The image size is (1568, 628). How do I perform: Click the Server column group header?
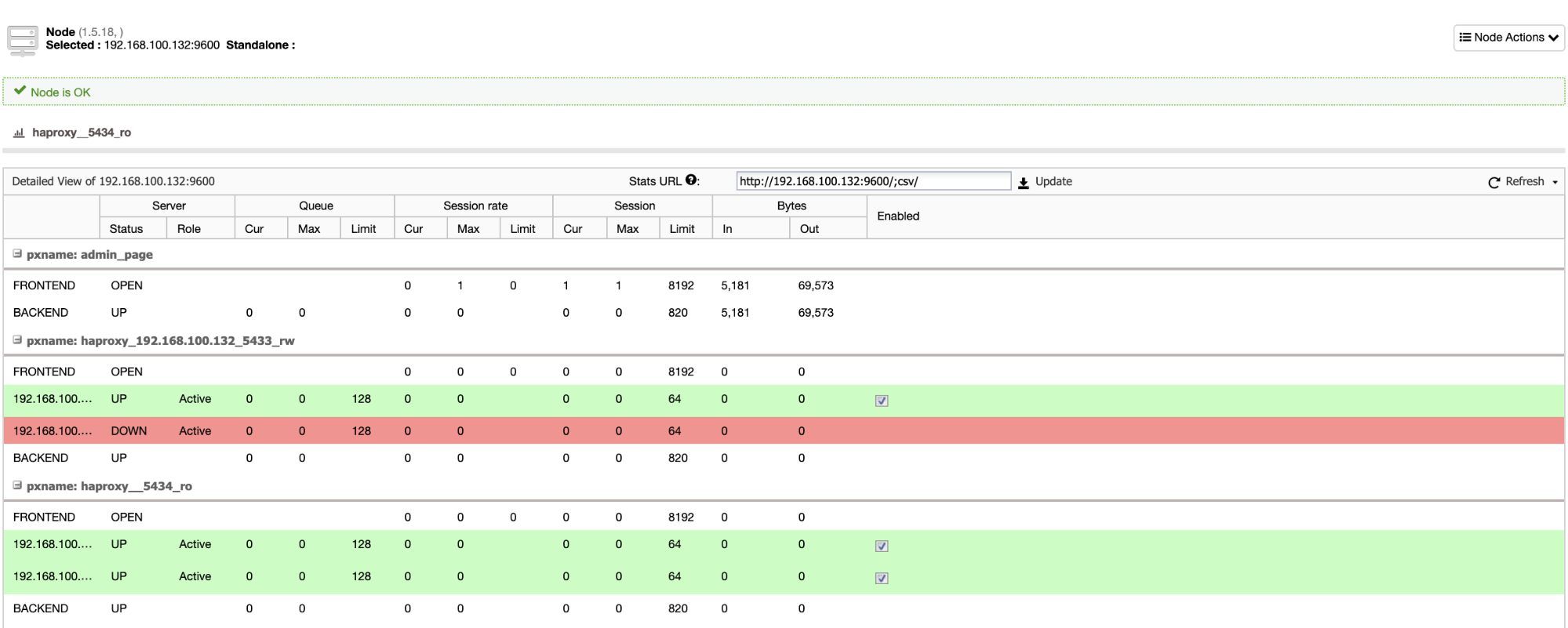(x=169, y=205)
